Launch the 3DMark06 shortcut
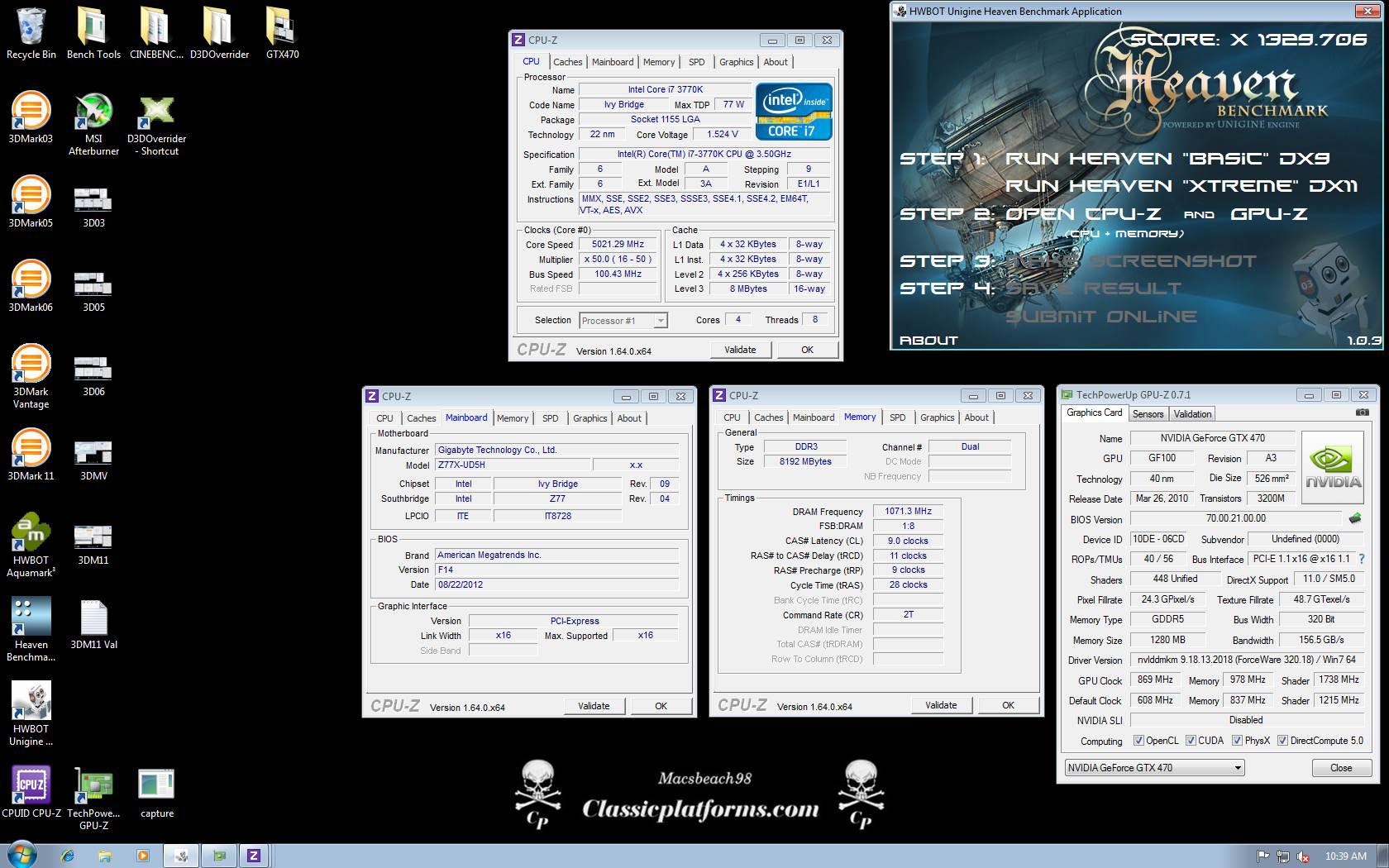The width and height of the screenshot is (1389, 868). [31, 286]
